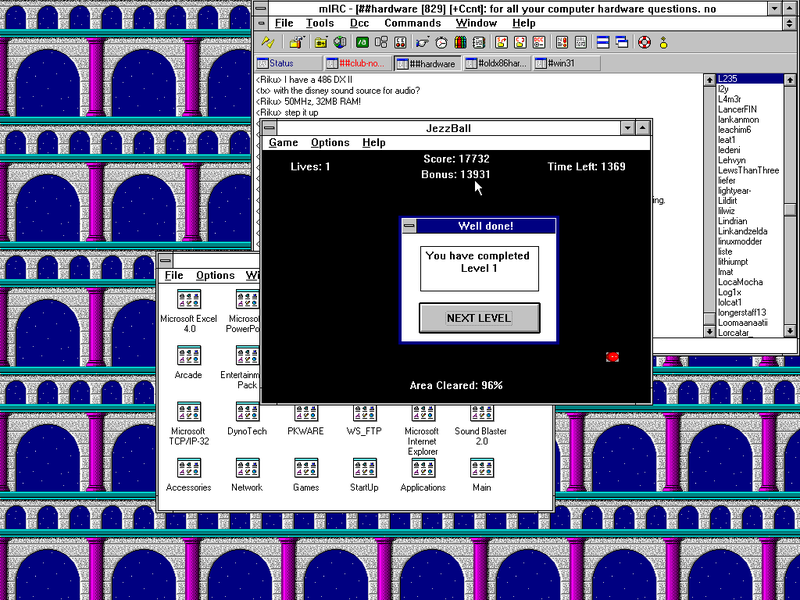Click the lightning bolt Connect icon in mIRC
Viewport: 800px width, 600px height.
tap(268, 43)
